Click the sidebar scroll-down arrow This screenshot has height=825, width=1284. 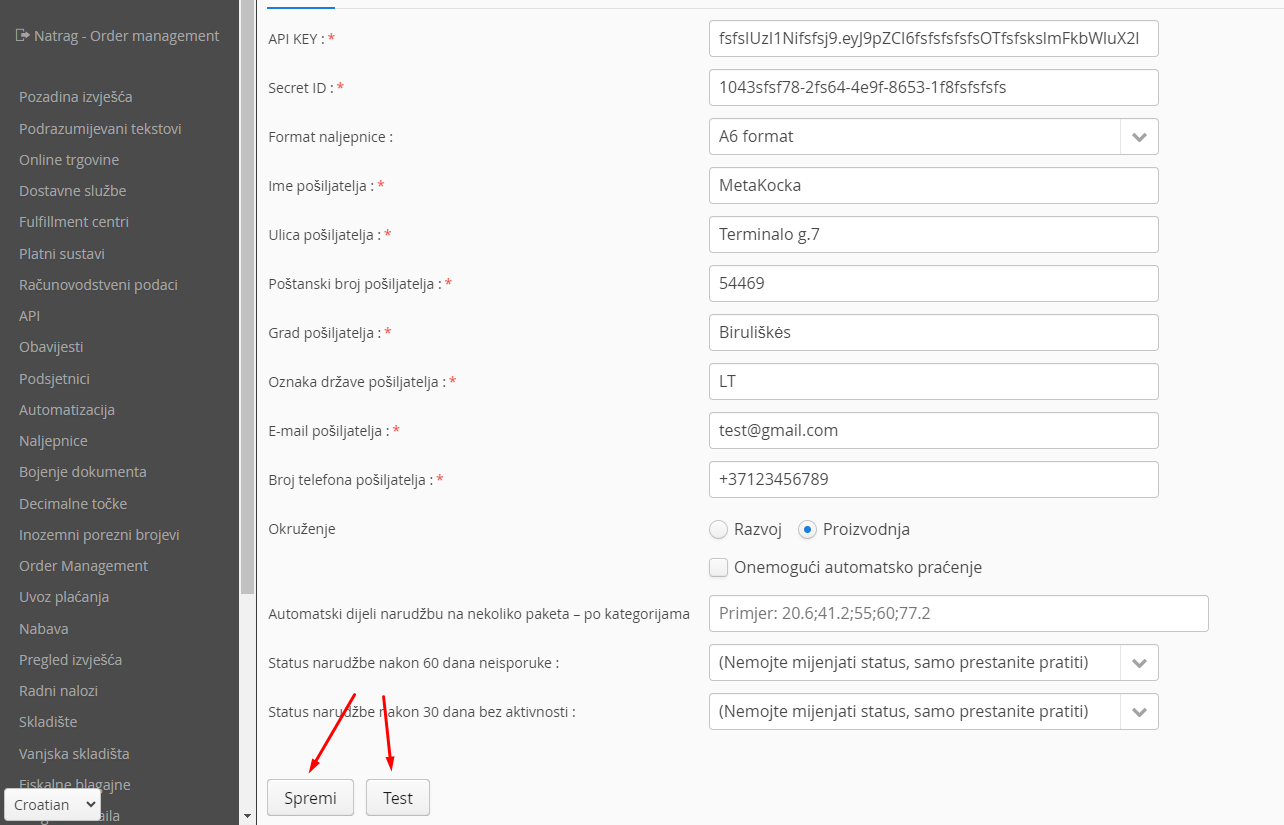[x=248, y=816]
